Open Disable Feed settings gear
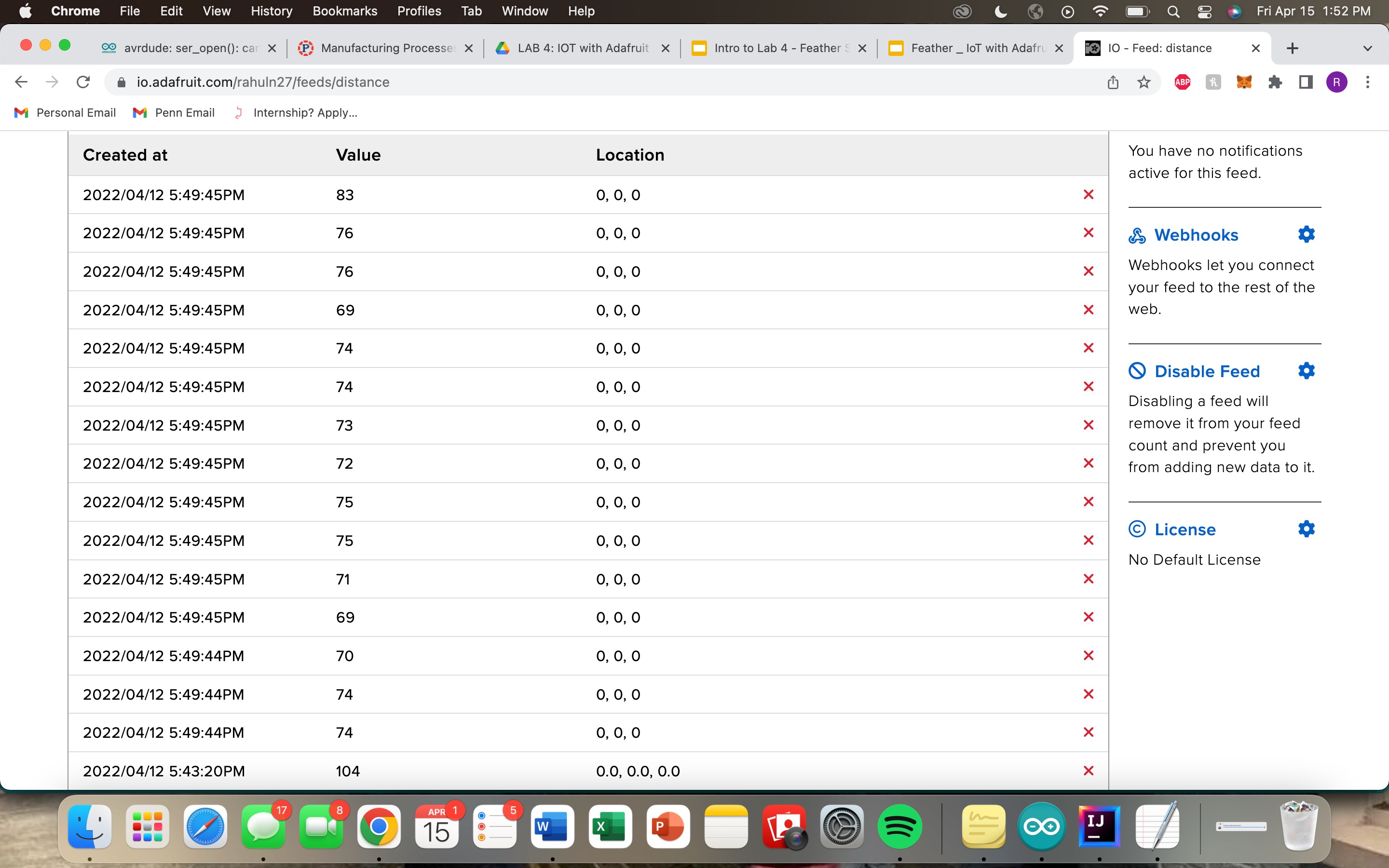This screenshot has width=1389, height=868. (1306, 371)
